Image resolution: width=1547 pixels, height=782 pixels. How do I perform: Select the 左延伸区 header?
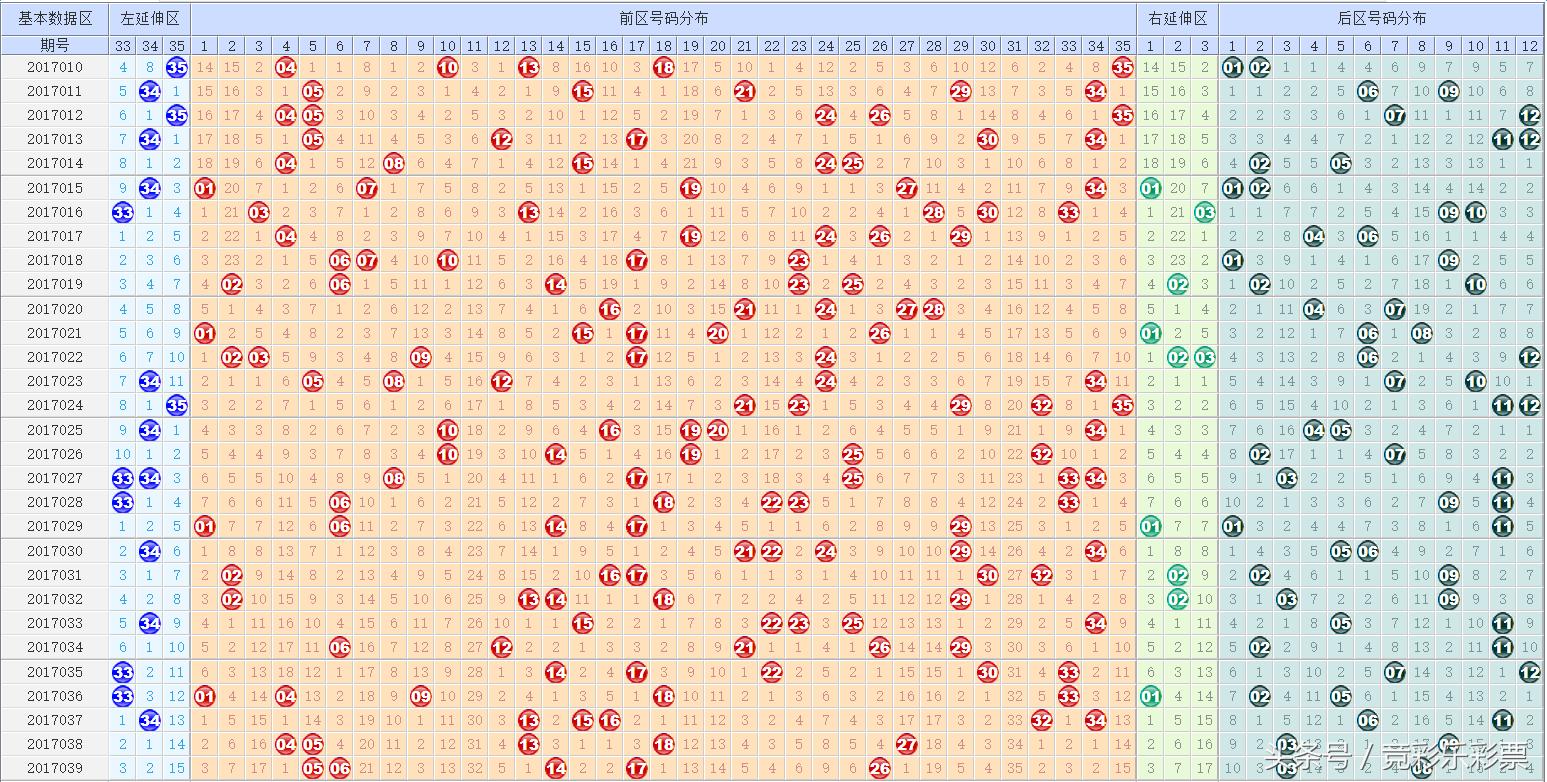[150, 19]
